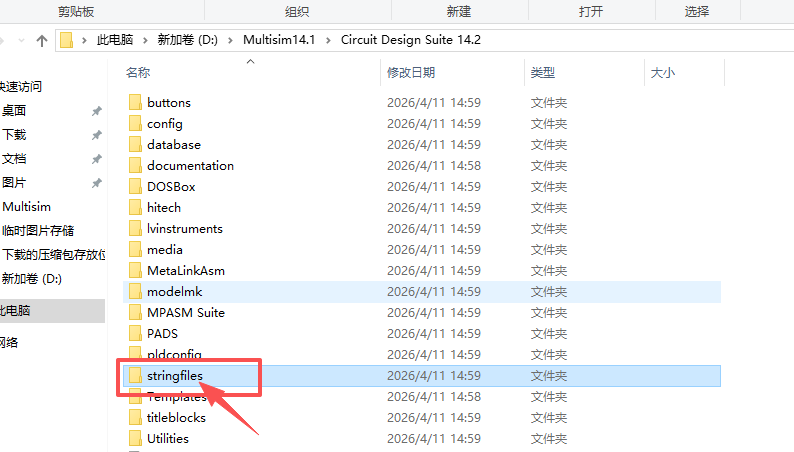Sort by 大小 column header

662,73
